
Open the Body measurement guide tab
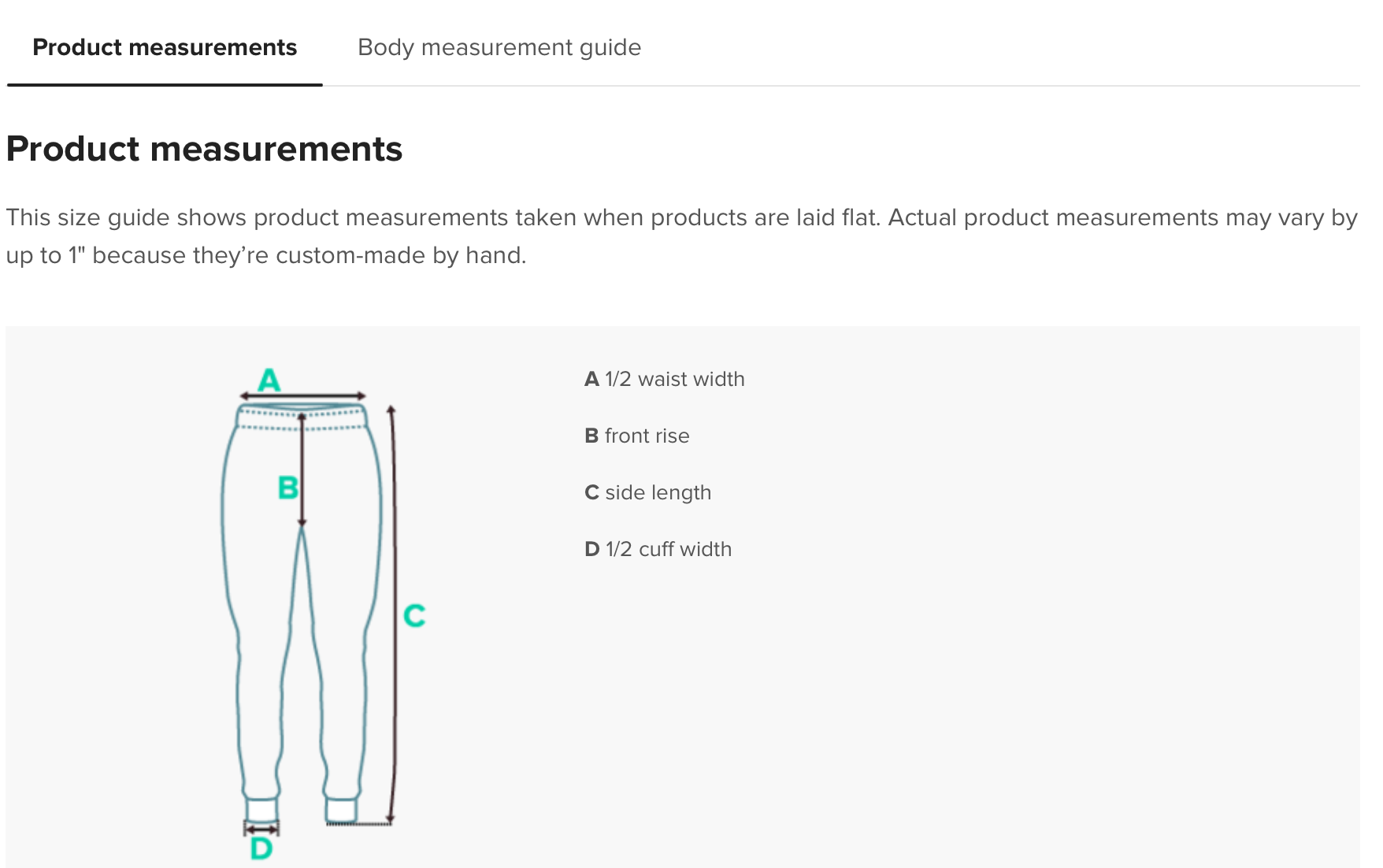[499, 47]
